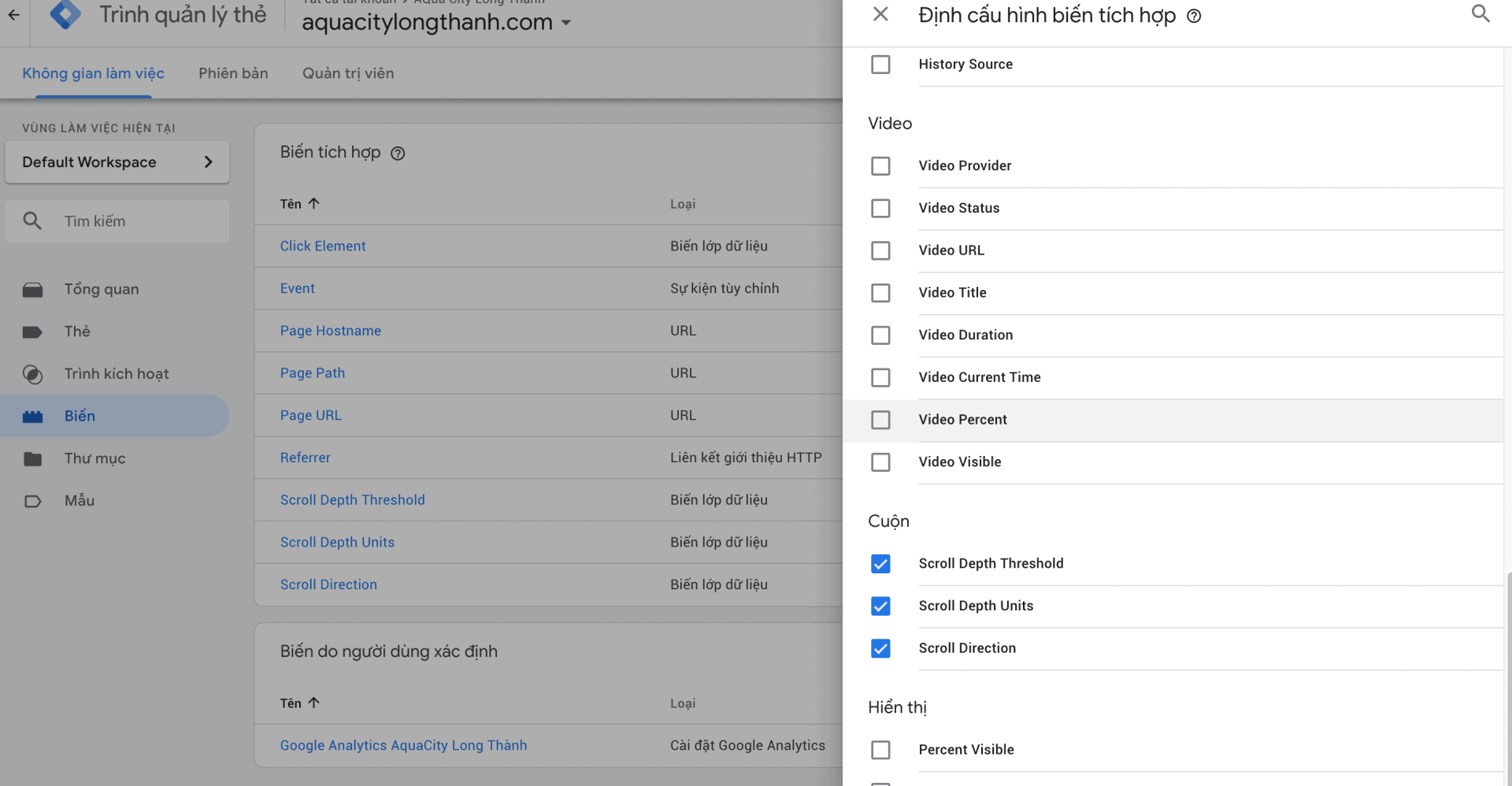Viewport: 1512px width, 786px height.
Task: Click the Tag Manager logo
Action: click(x=65, y=14)
